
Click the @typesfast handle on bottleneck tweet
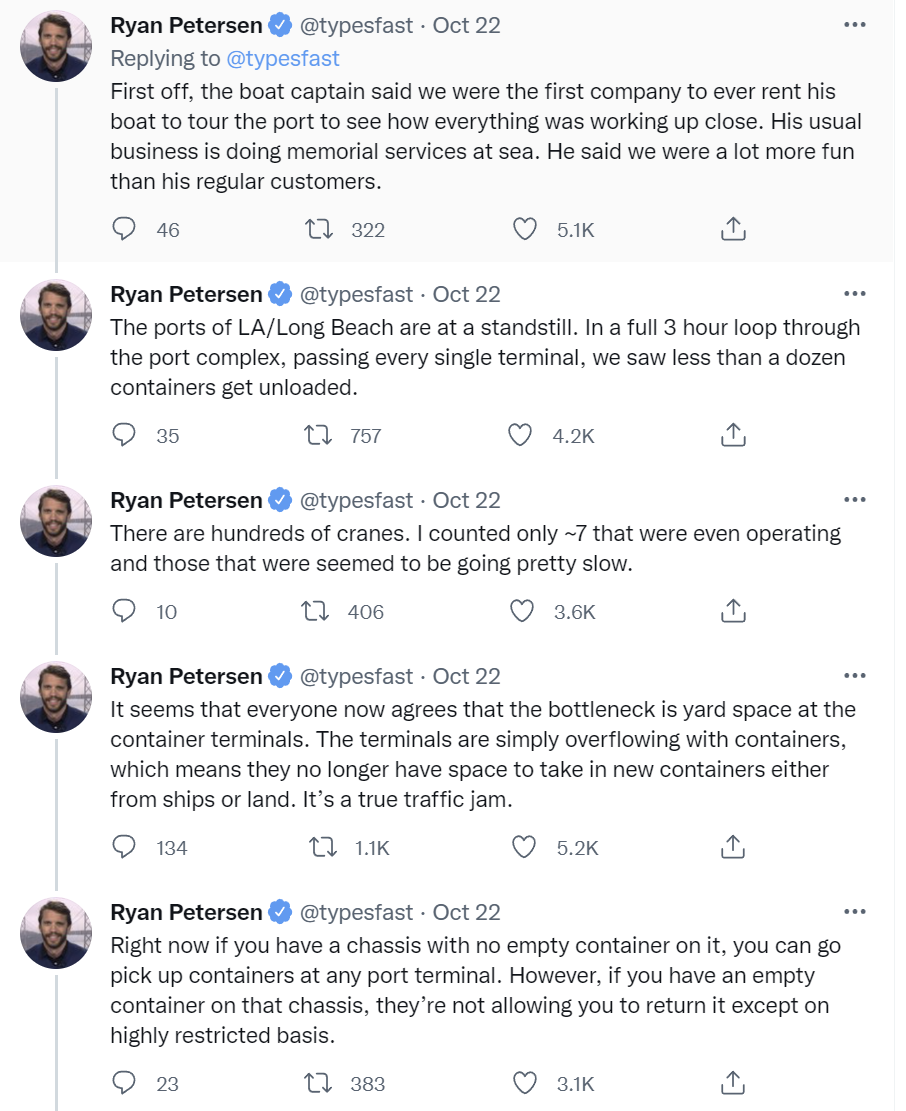(356, 676)
